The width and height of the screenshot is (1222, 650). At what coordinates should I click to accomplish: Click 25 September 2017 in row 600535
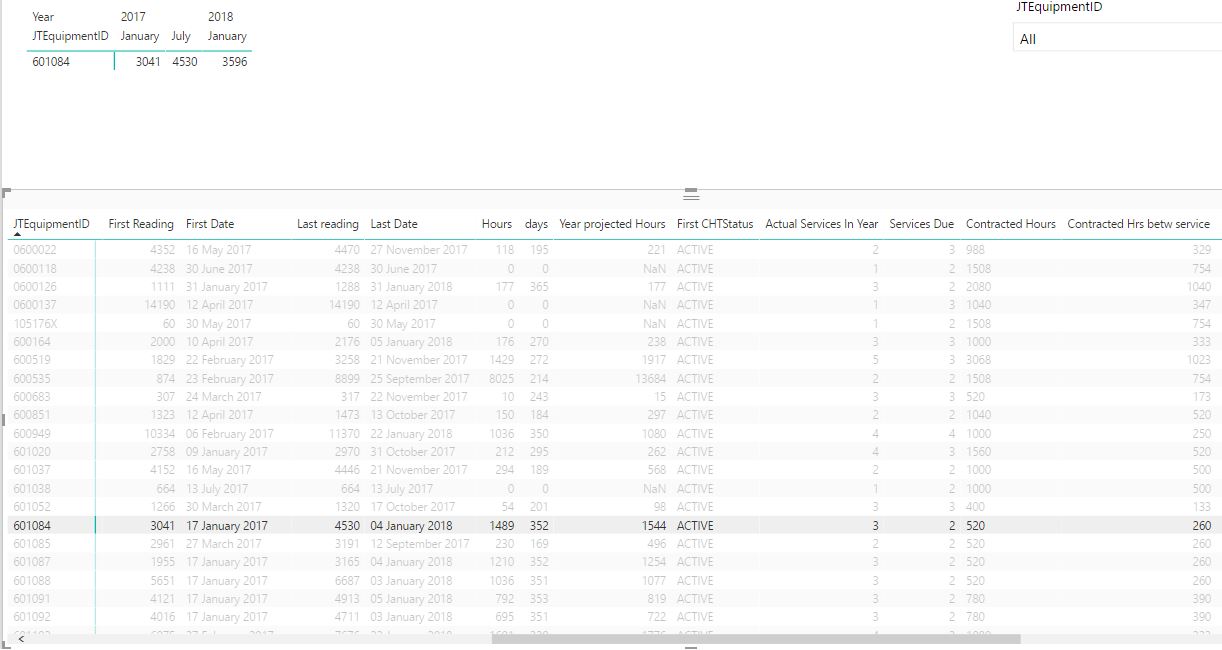click(420, 379)
